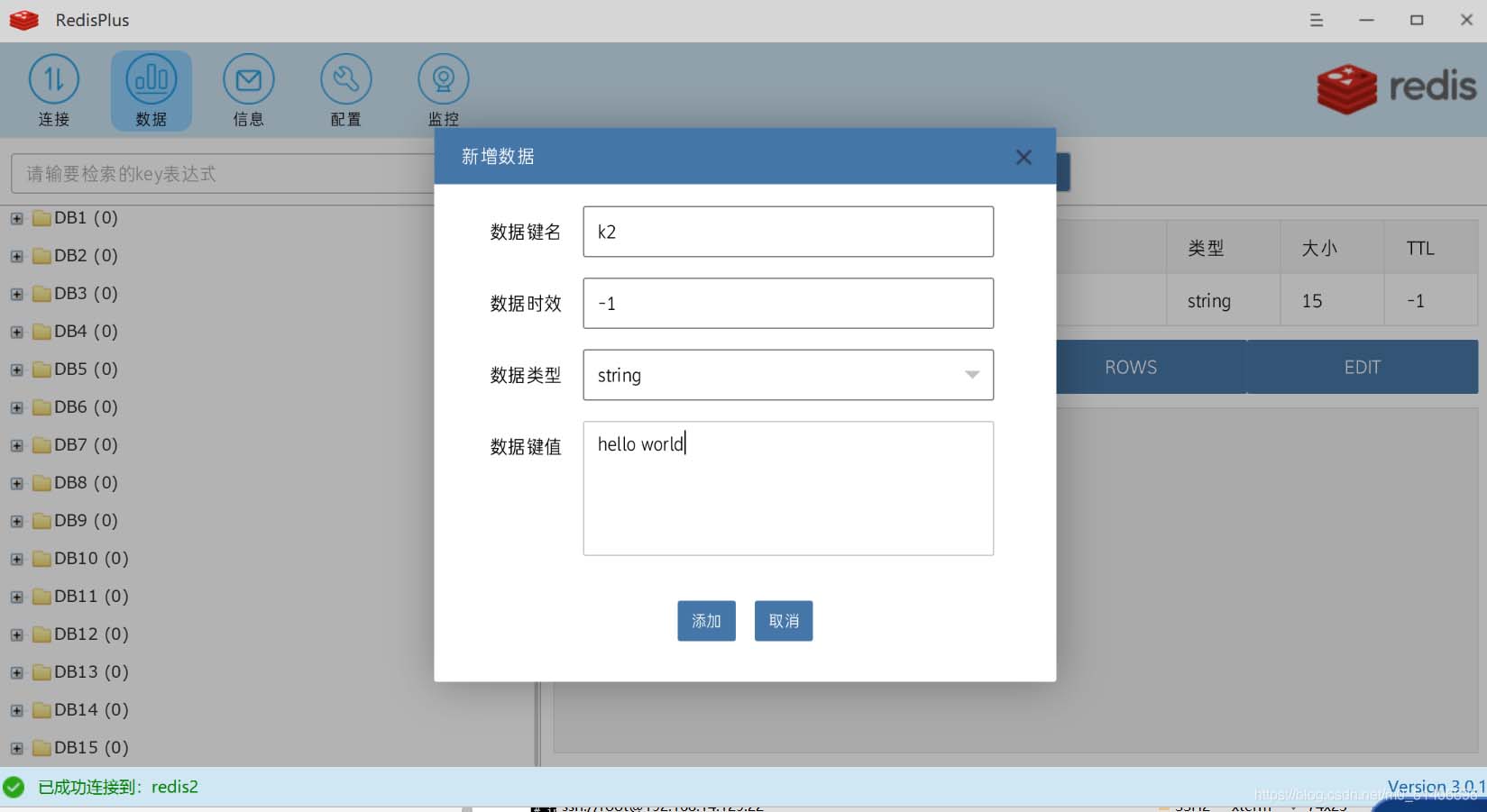Select the 数据 (Data) toolbar icon
Image resolution: width=1487 pixels, height=812 pixels.
click(151, 81)
